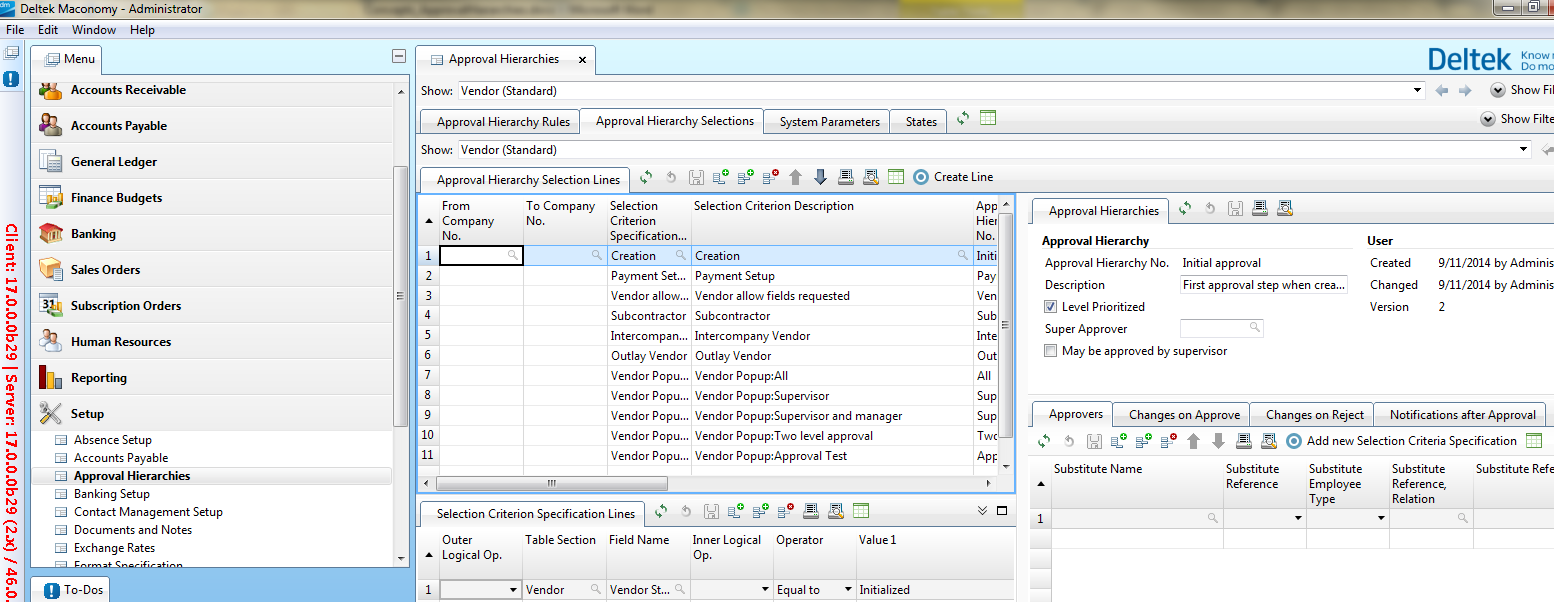This screenshot has height=602, width=1554.
Task: Click print preview icon in Approvers toolbar
Action: [1268, 441]
